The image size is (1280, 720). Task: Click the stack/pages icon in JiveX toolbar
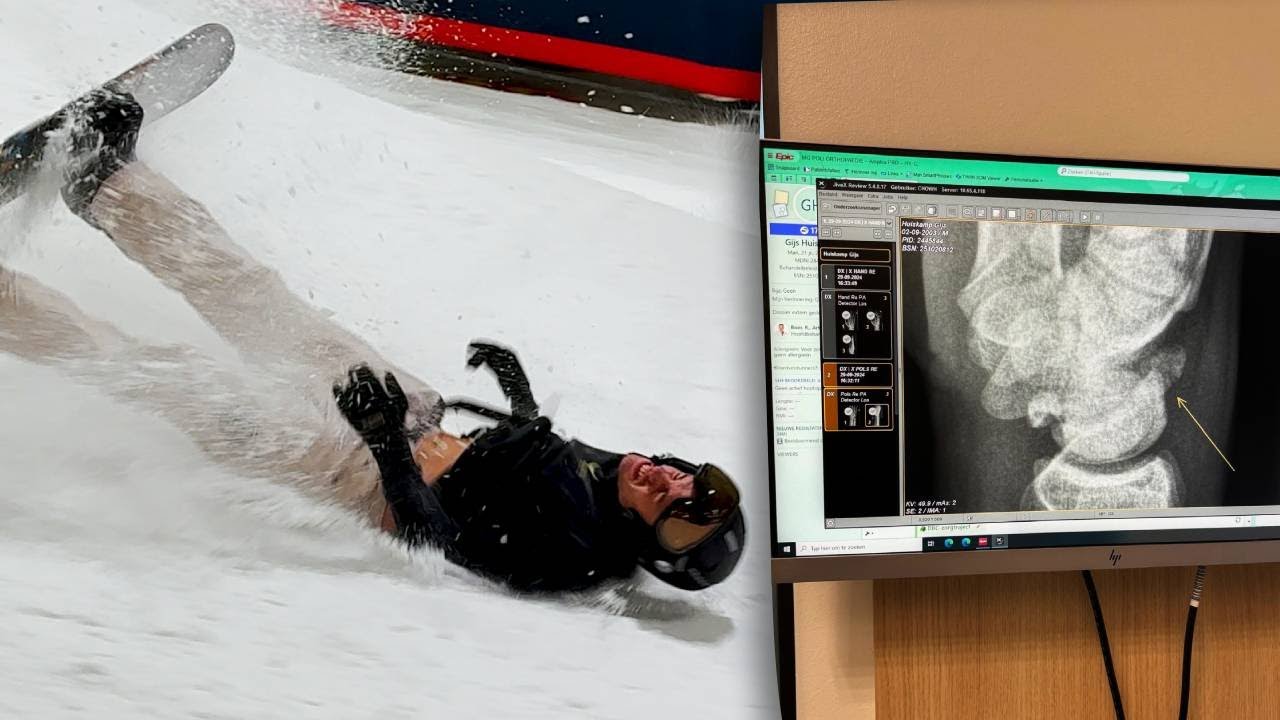pyautogui.click(x=931, y=211)
